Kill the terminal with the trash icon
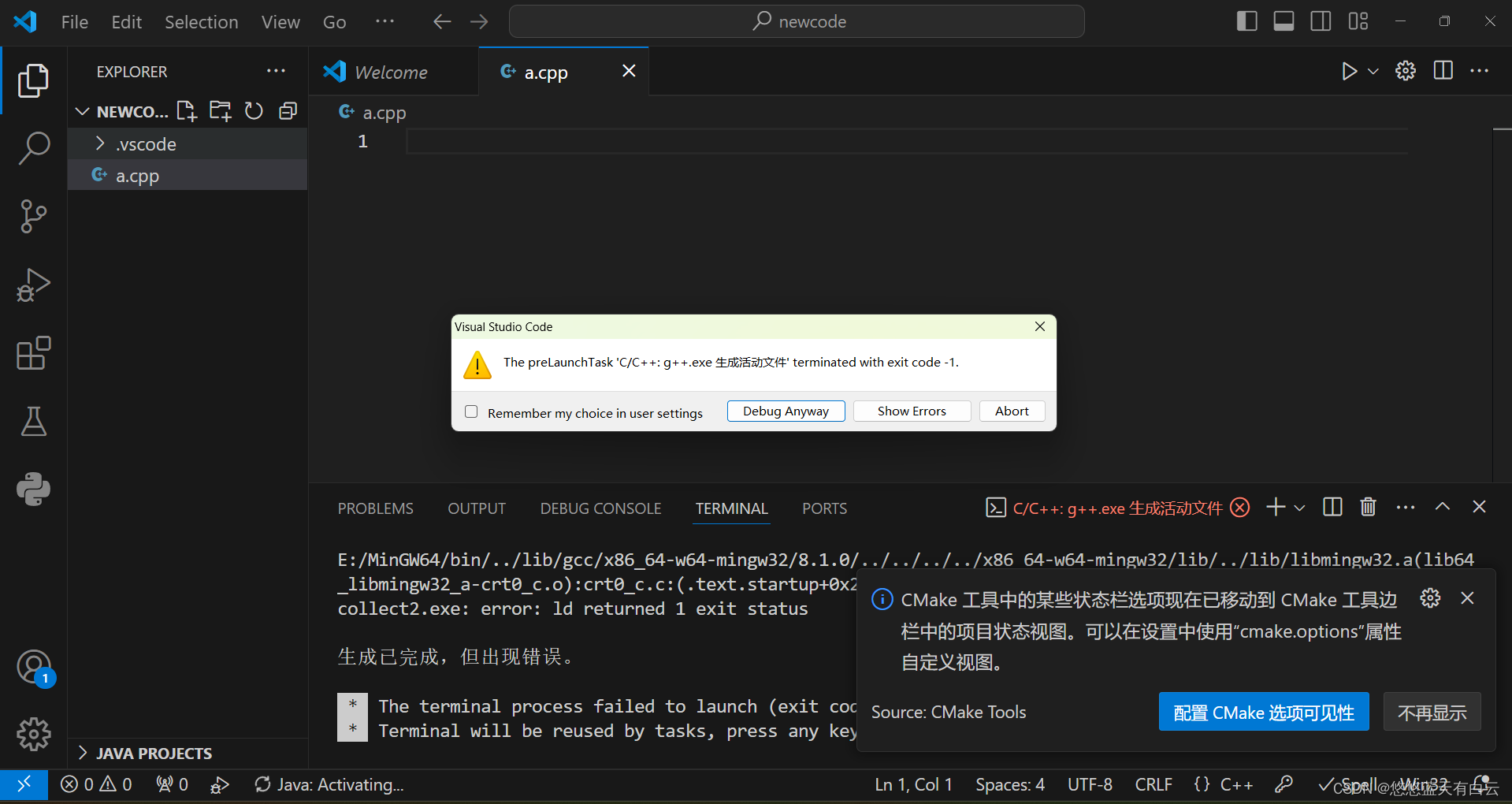 [x=1368, y=507]
